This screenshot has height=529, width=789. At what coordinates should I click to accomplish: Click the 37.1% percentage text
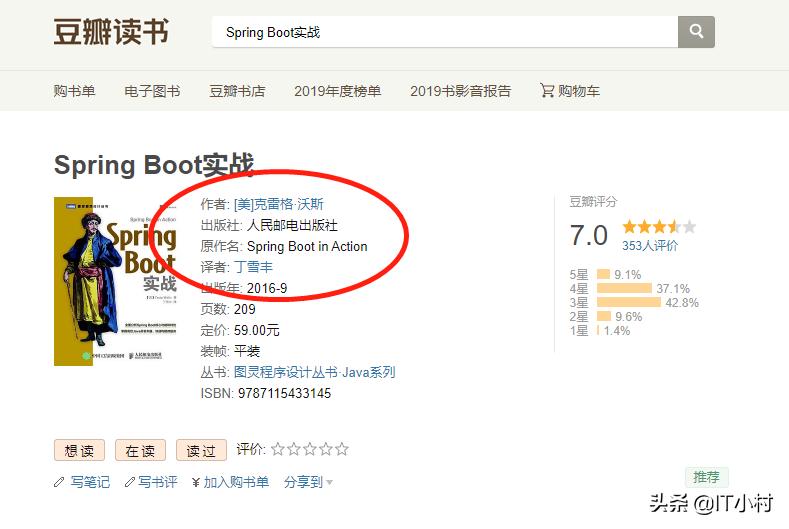673,288
